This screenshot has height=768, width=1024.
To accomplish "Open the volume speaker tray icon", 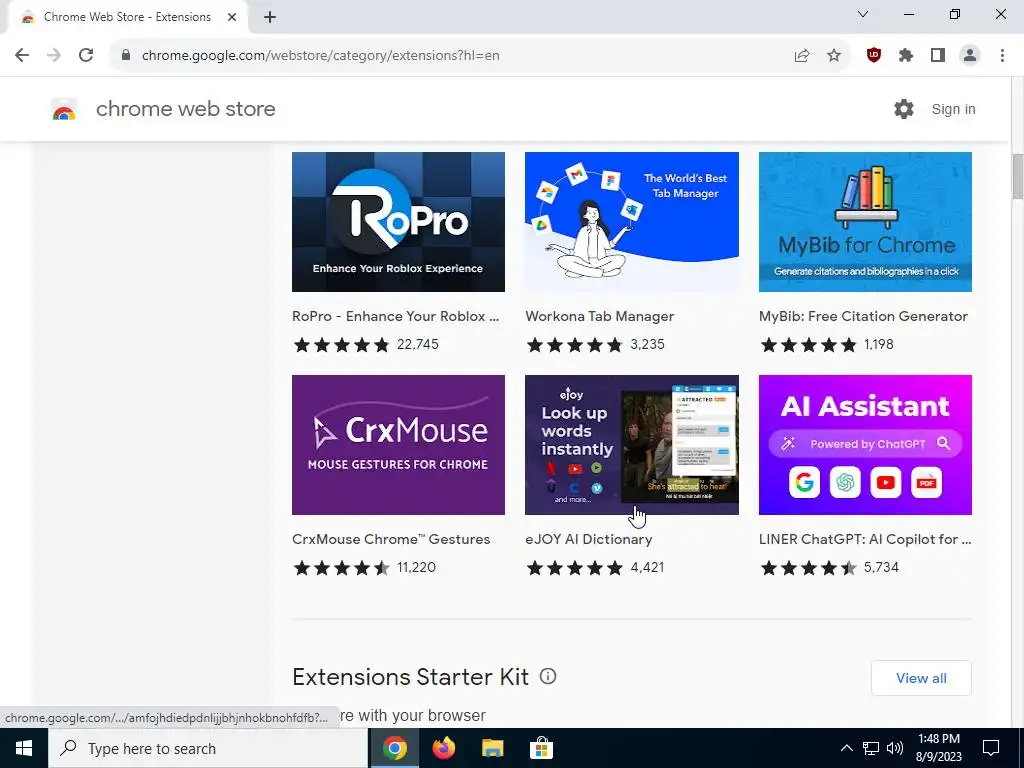I will click(895, 748).
